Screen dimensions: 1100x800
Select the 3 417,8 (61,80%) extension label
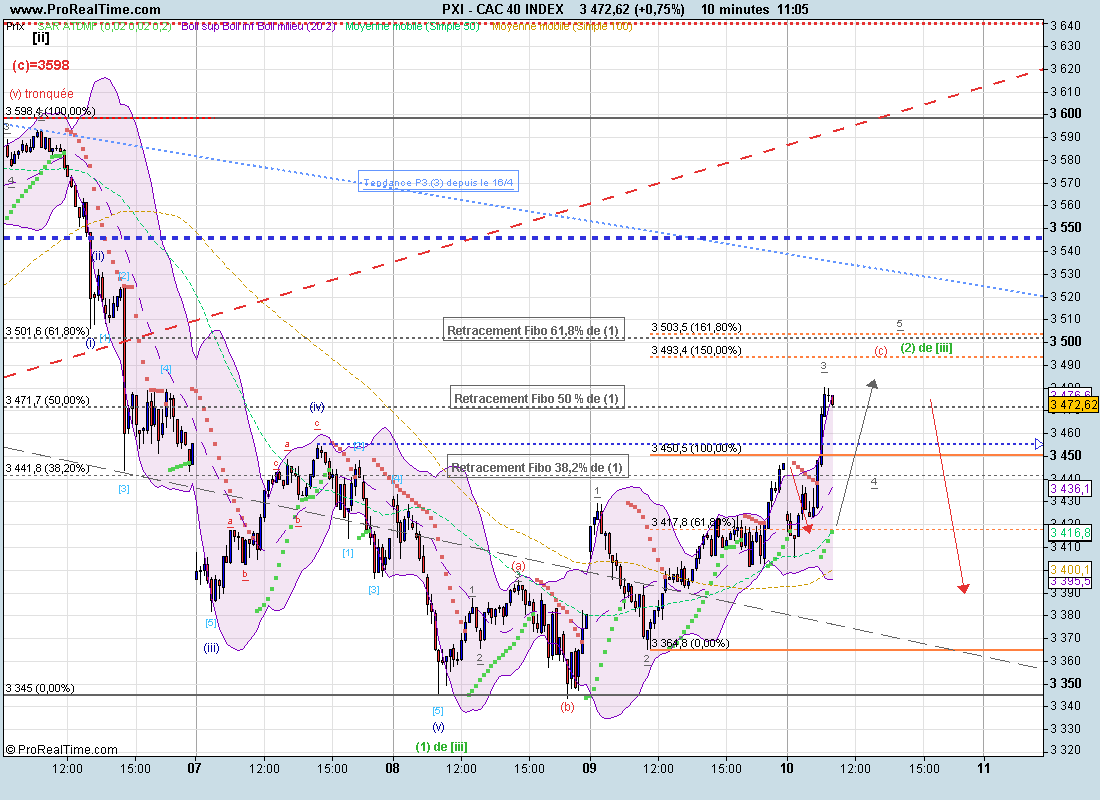[694, 521]
